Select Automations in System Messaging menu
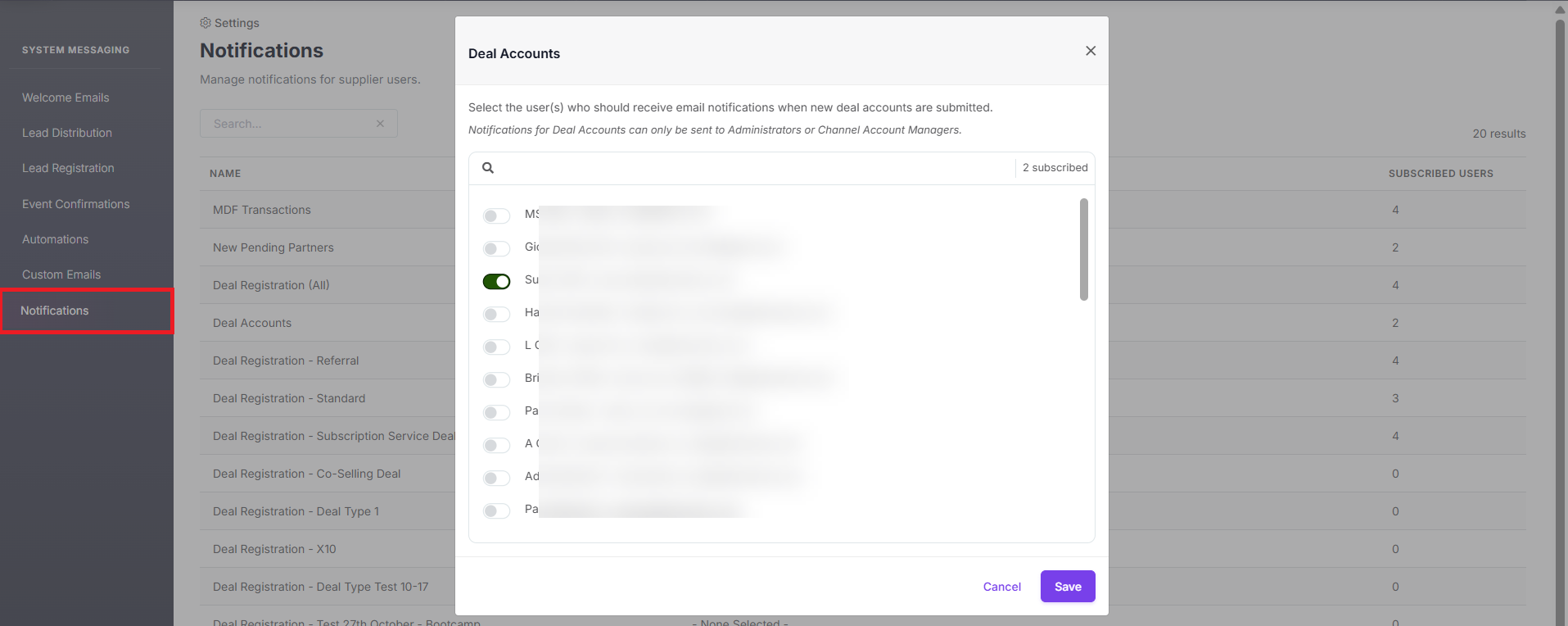The width and height of the screenshot is (1568, 626). 55,239
